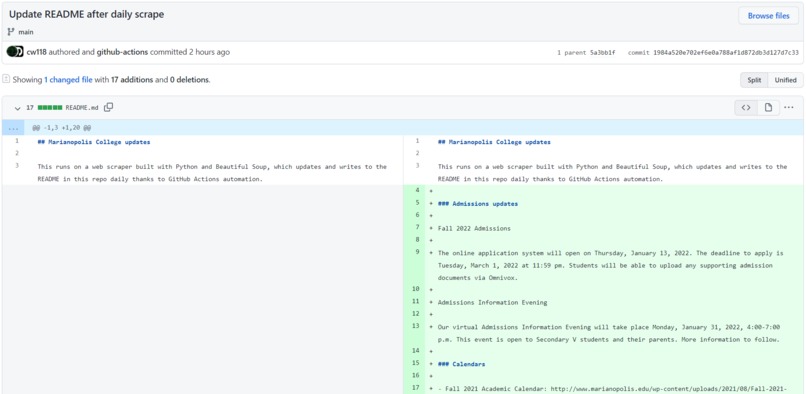Image resolution: width=806 pixels, height=394 pixels.
Task: Open cw118 author profile link
Action: click(x=36, y=52)
